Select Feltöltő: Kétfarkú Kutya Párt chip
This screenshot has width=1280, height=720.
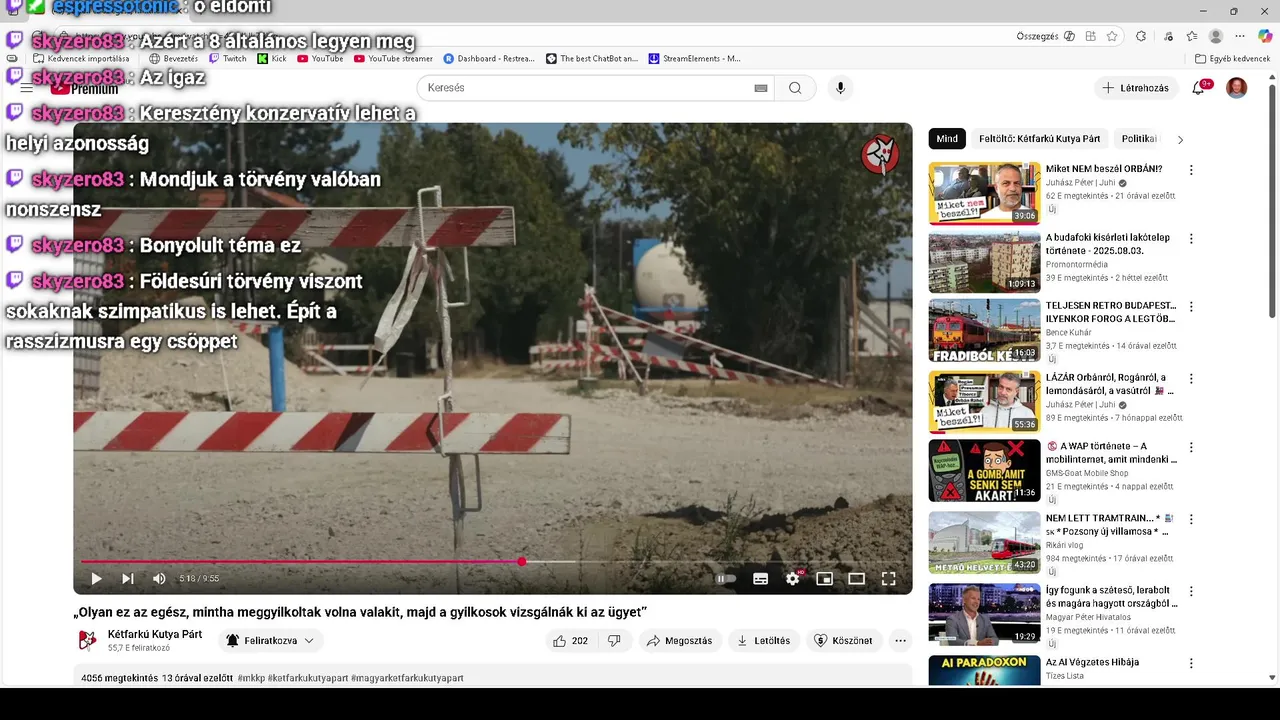[1040, 139]
